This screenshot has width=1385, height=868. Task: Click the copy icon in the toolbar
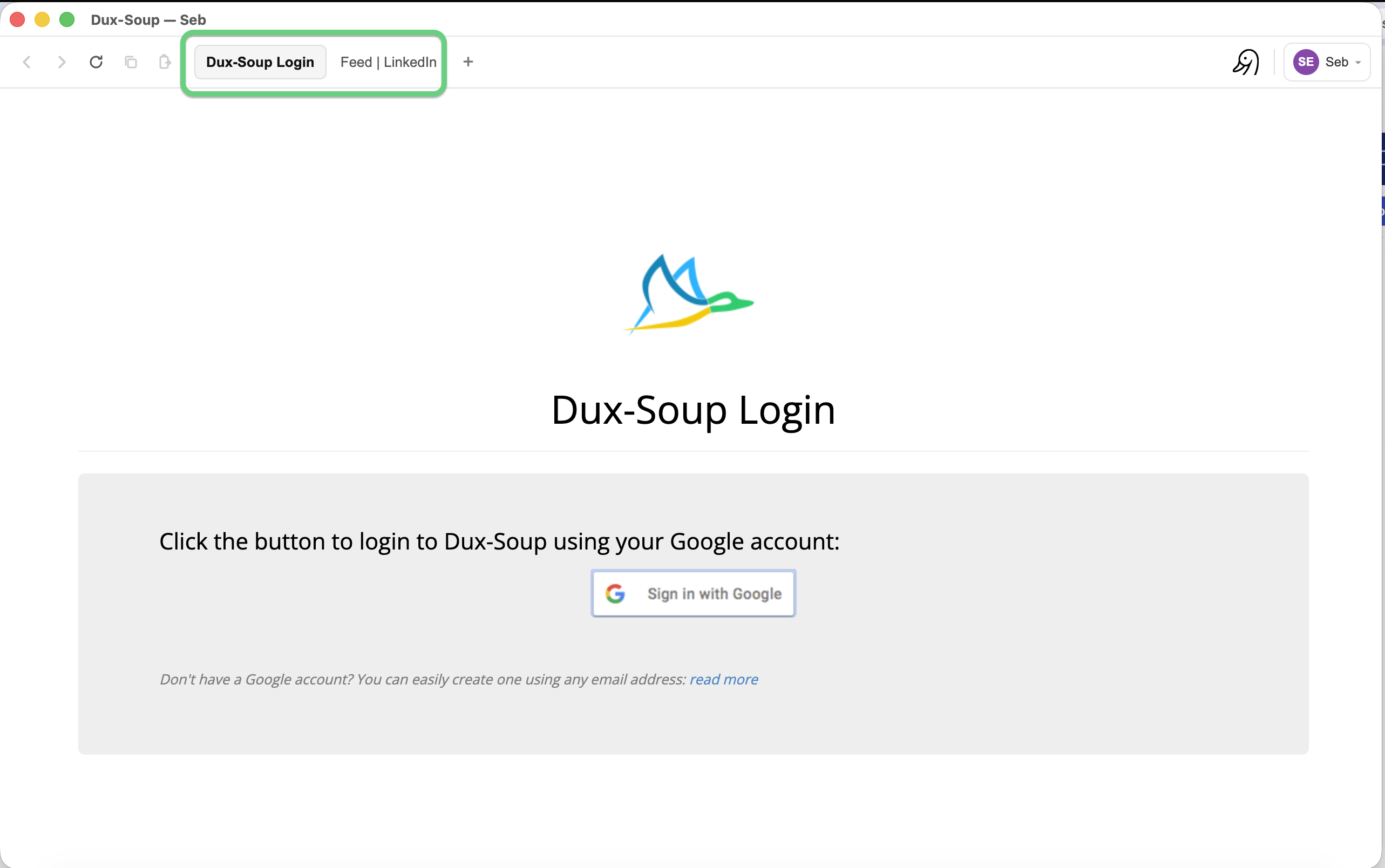[131, 62]
